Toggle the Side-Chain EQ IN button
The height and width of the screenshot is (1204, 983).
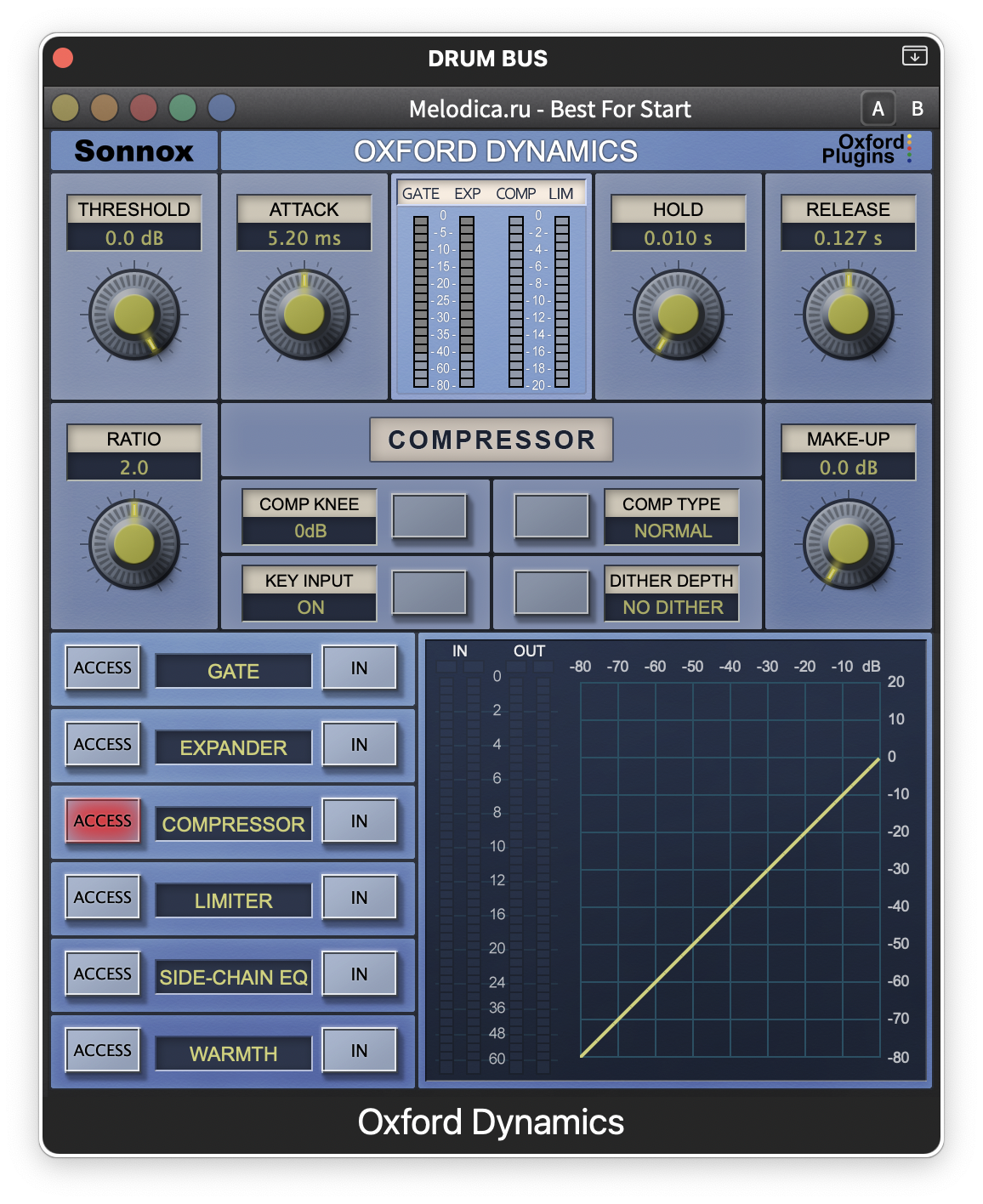coord(360,974)
